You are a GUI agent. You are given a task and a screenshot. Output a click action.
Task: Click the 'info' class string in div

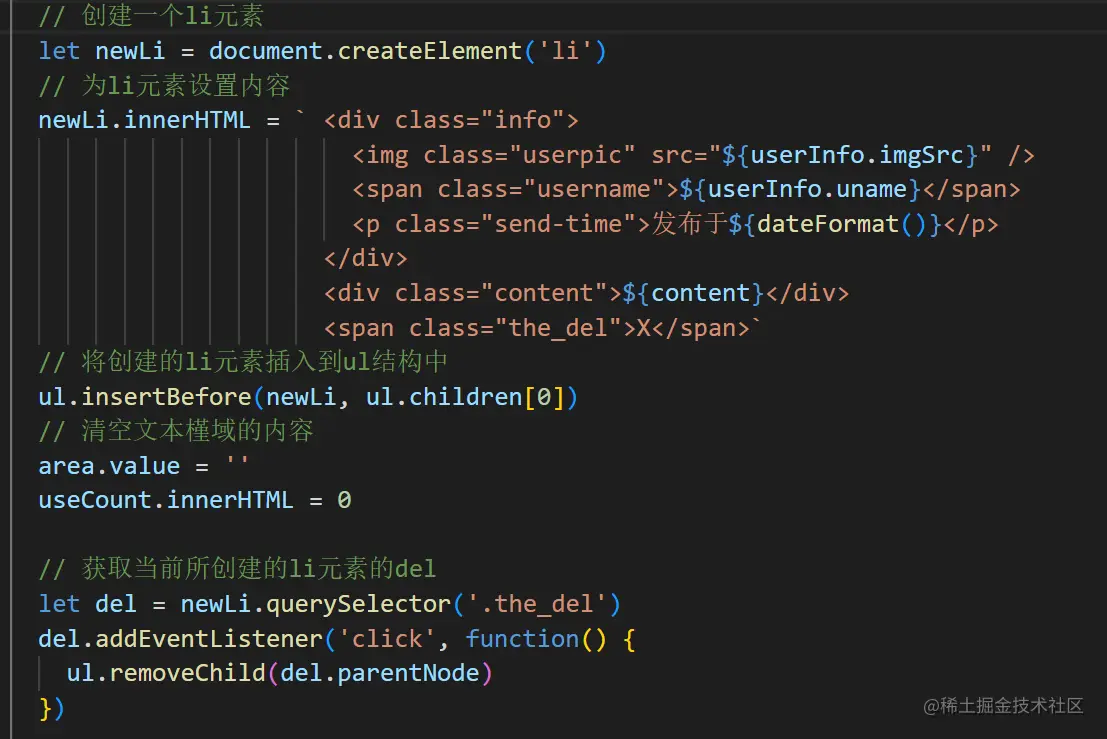522,120
